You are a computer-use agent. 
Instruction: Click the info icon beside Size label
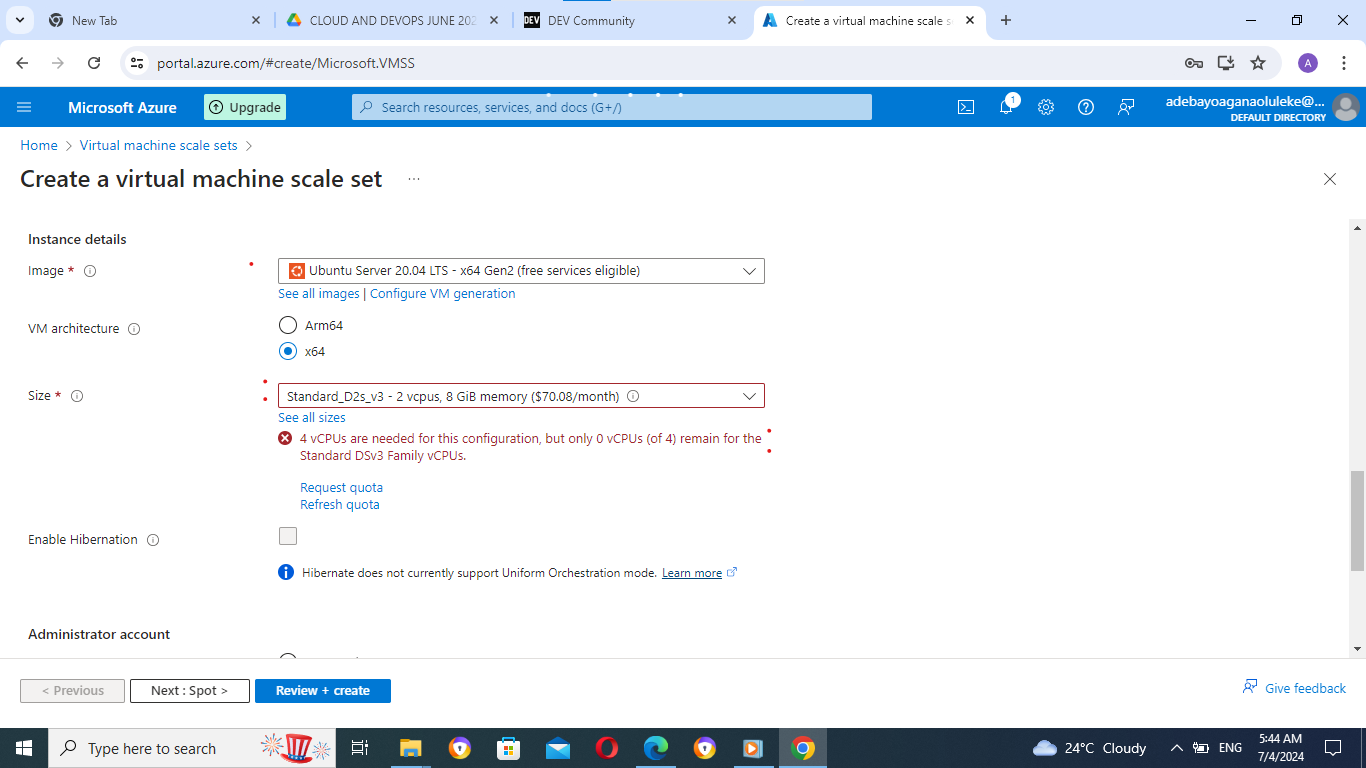(77, 396)
